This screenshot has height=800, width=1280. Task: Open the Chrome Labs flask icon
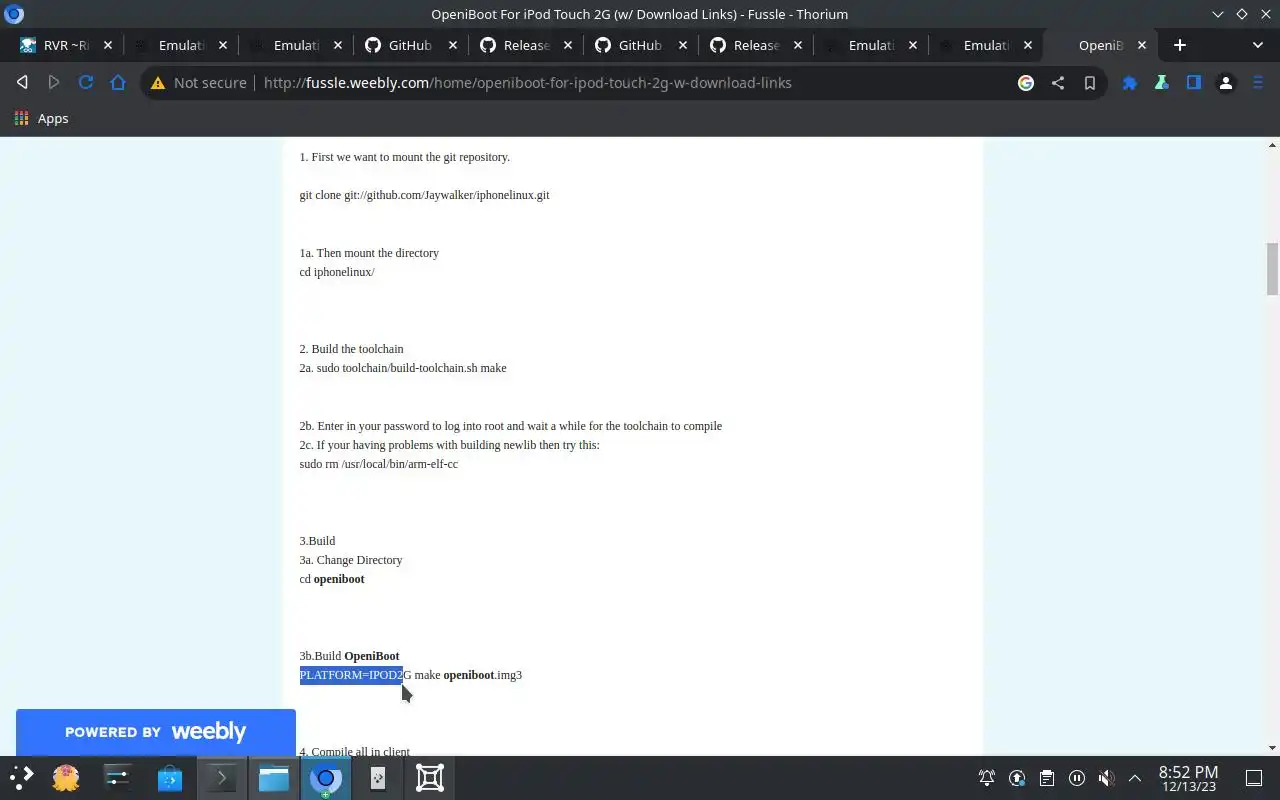pyautogui.click(x=1162, y=83)
